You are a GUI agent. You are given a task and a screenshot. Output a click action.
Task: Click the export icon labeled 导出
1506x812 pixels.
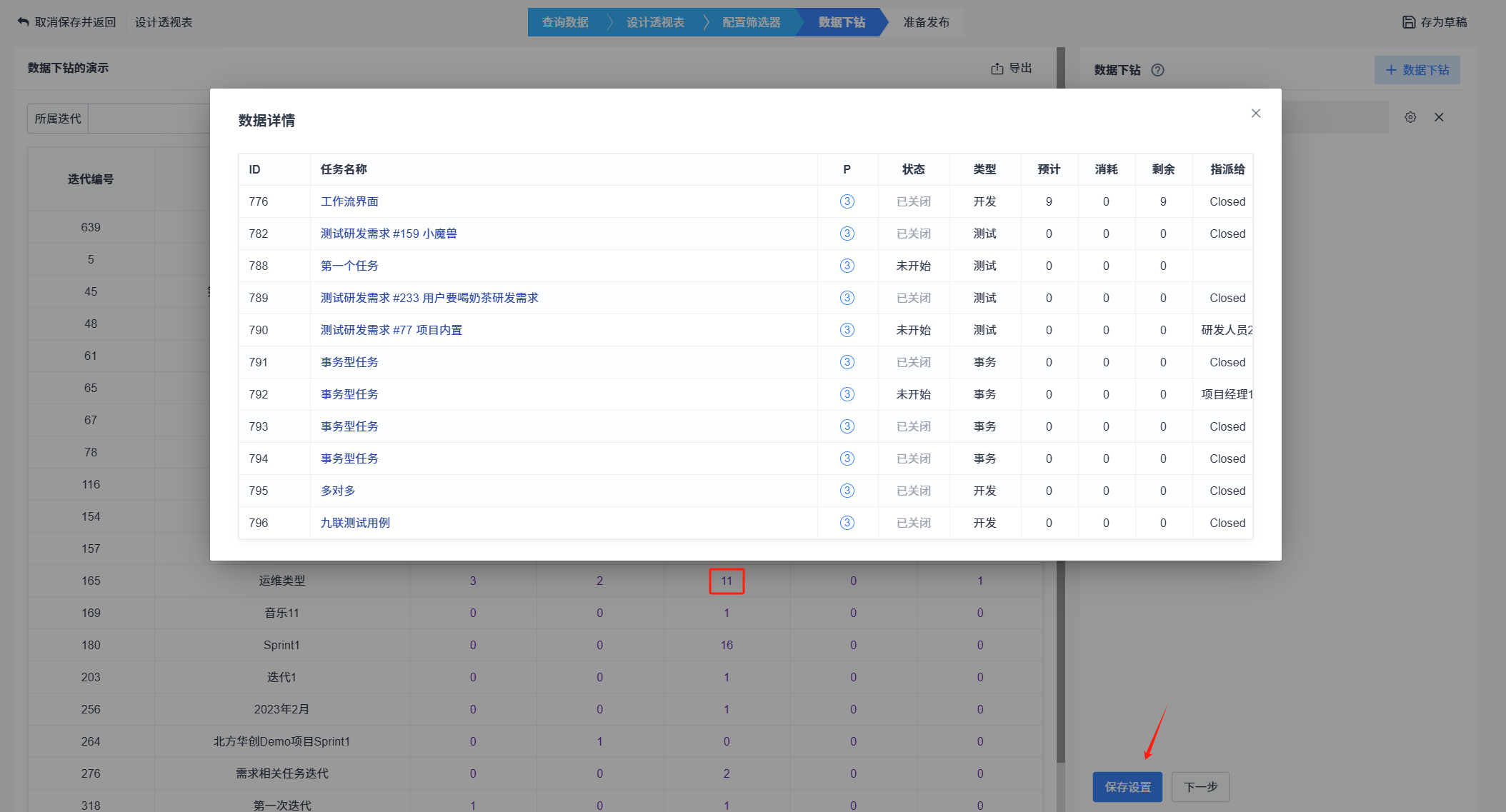tap(997, 69)
